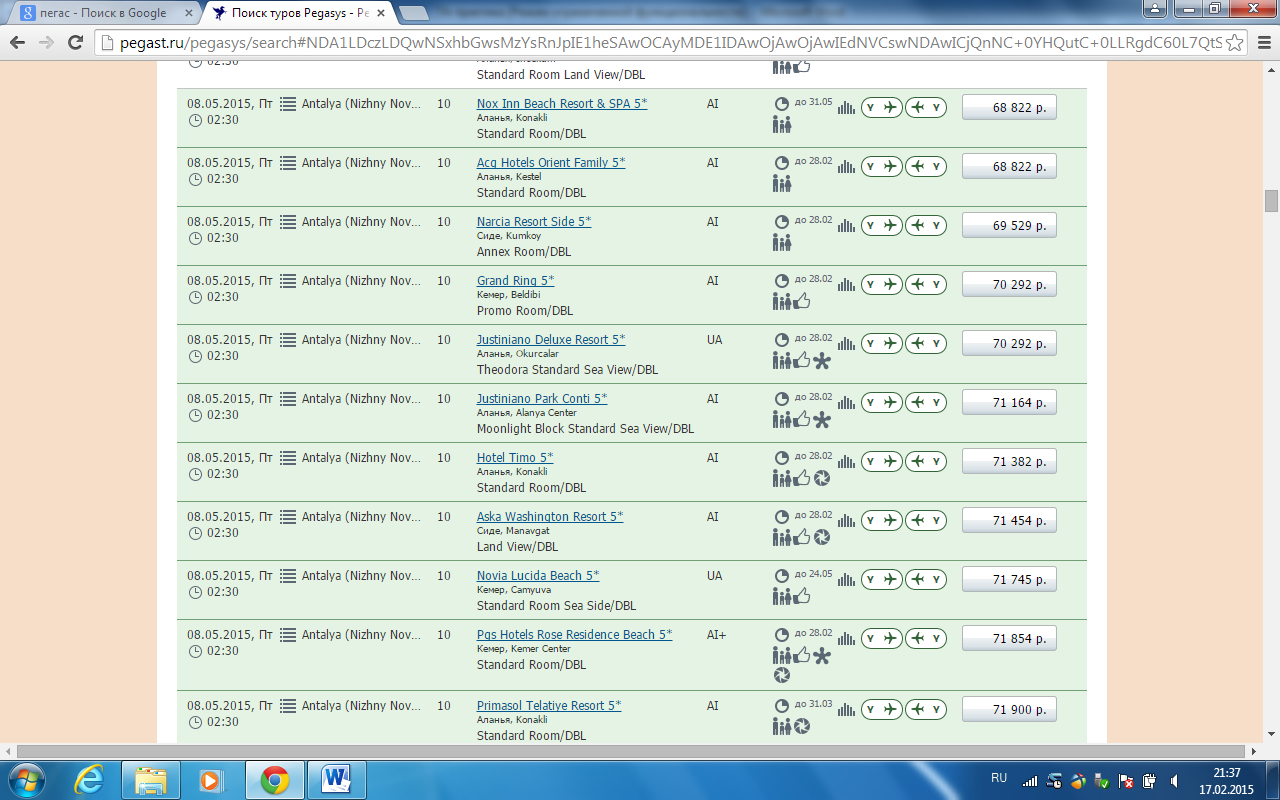Click price button 71 854 р.
Image resolution: width=1280 pixels, height=800 pixels.
1009,639
